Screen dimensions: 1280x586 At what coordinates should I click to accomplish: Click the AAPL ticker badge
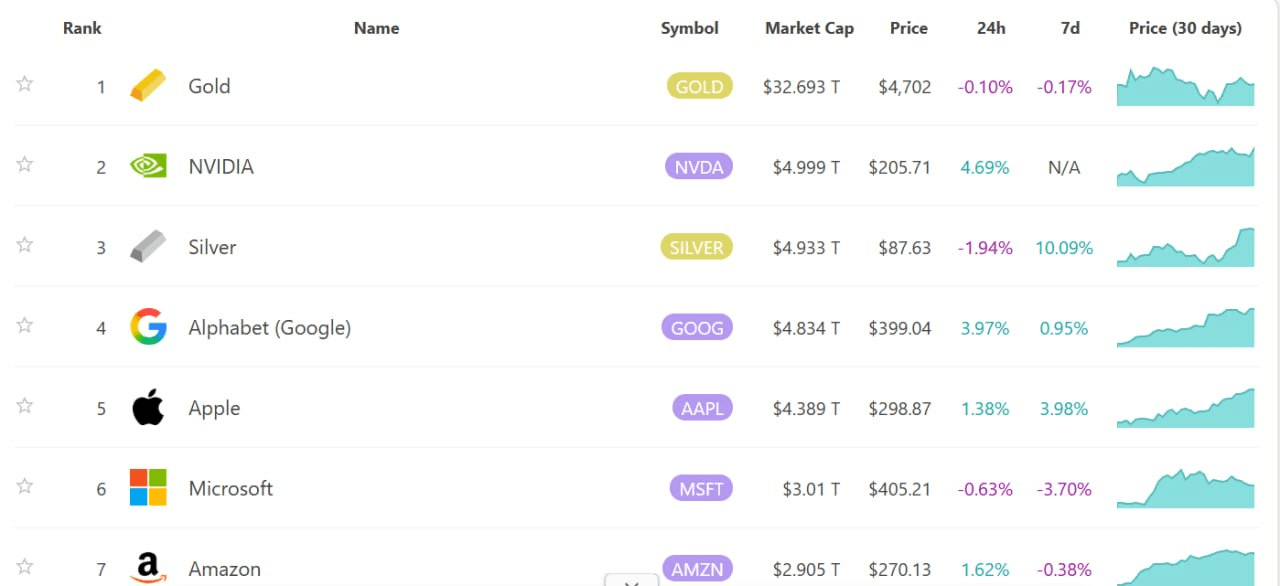point(702,408)
